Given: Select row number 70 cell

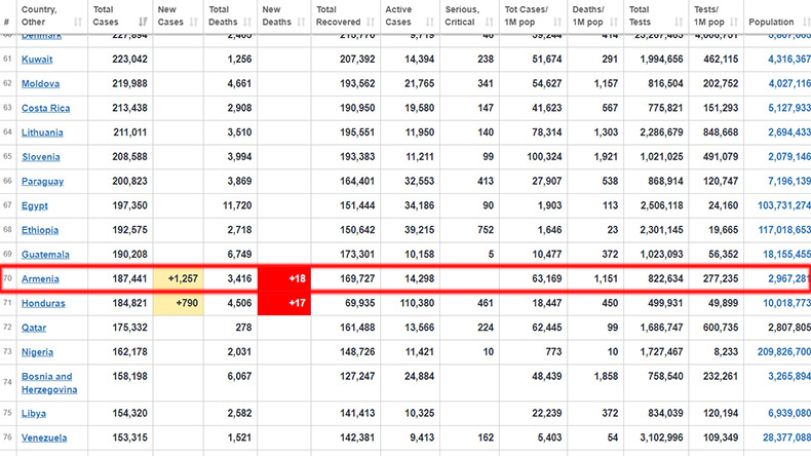Looking at the screenshot, I should 7,279.
